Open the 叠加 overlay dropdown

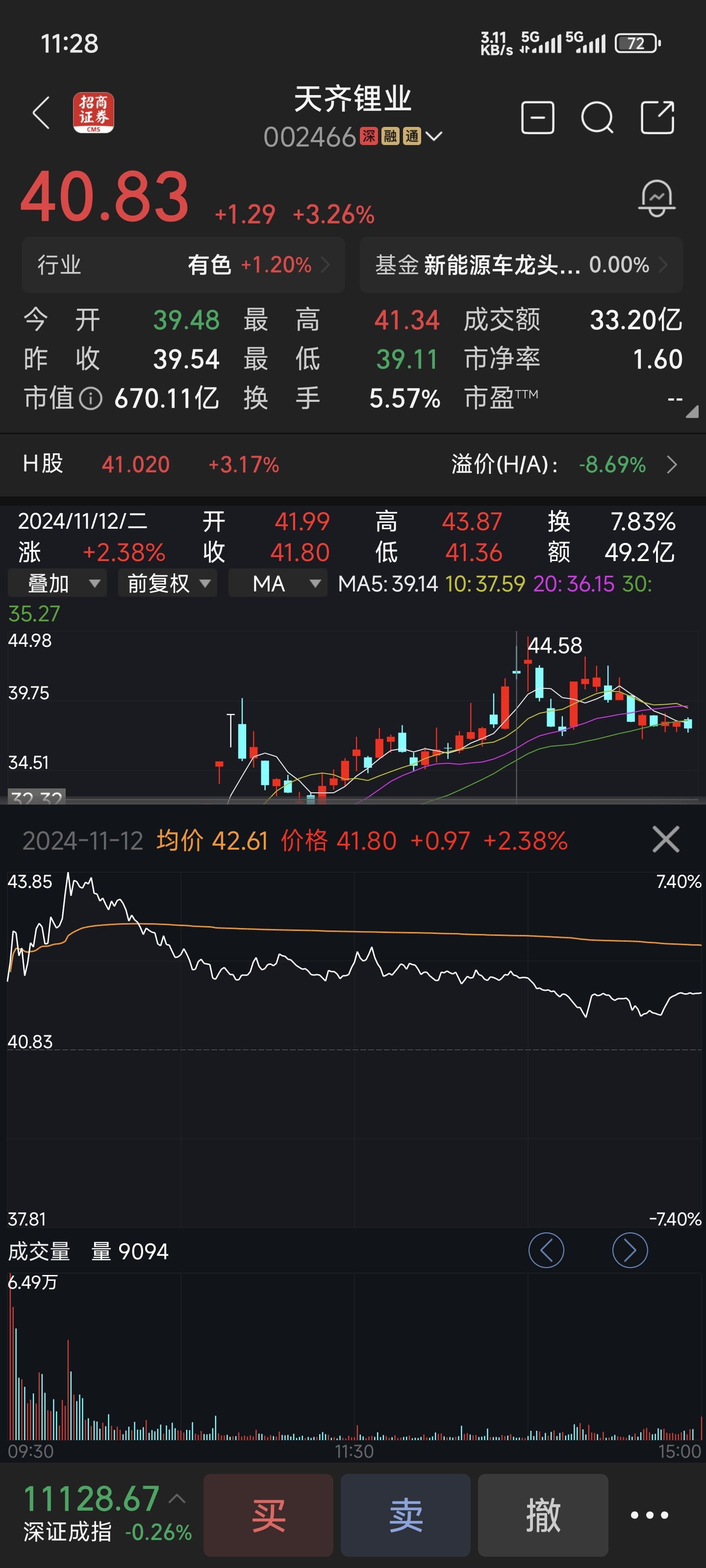(x=57, y=583)
